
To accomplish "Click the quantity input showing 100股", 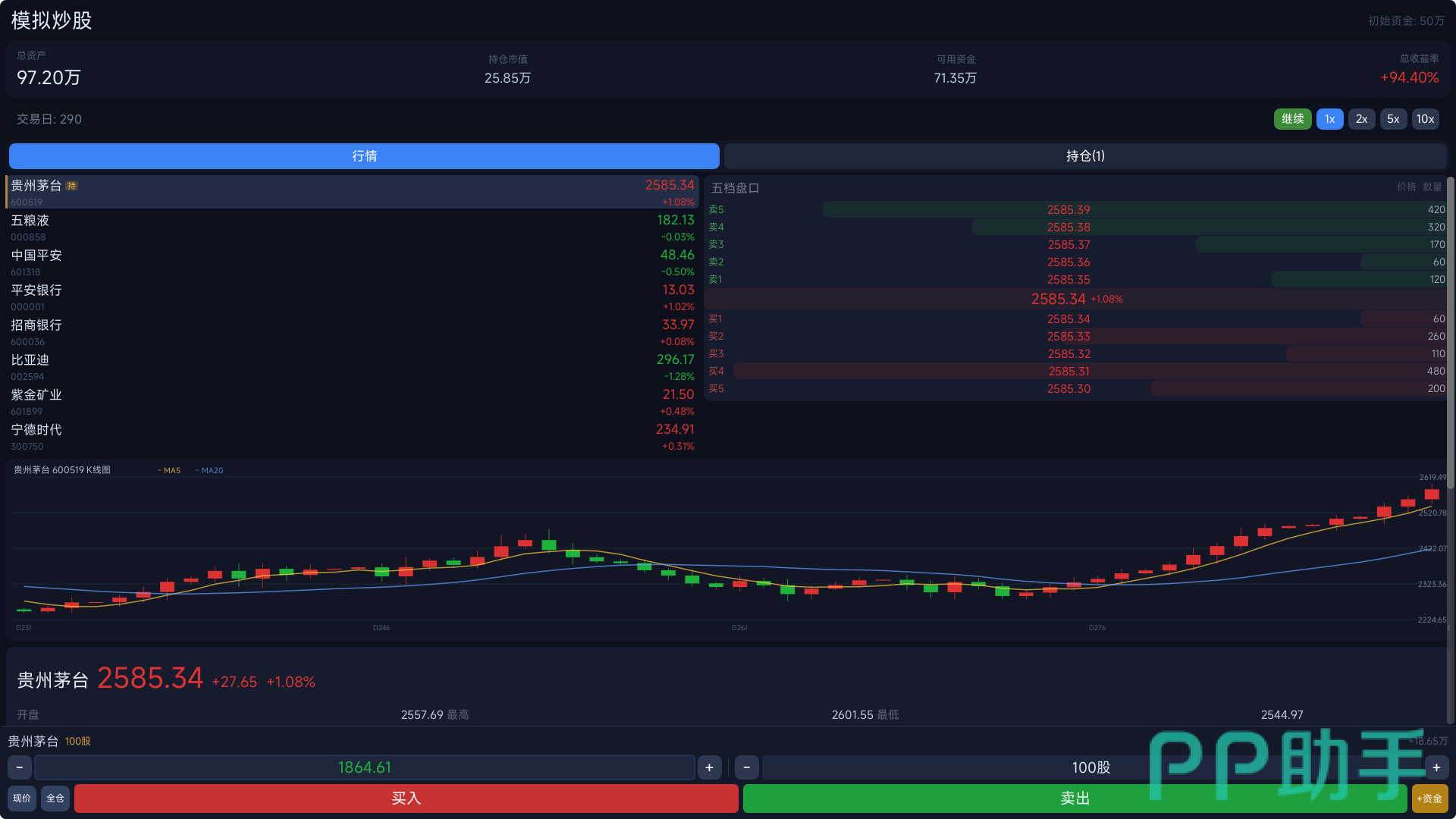I will pos(1092,767).
